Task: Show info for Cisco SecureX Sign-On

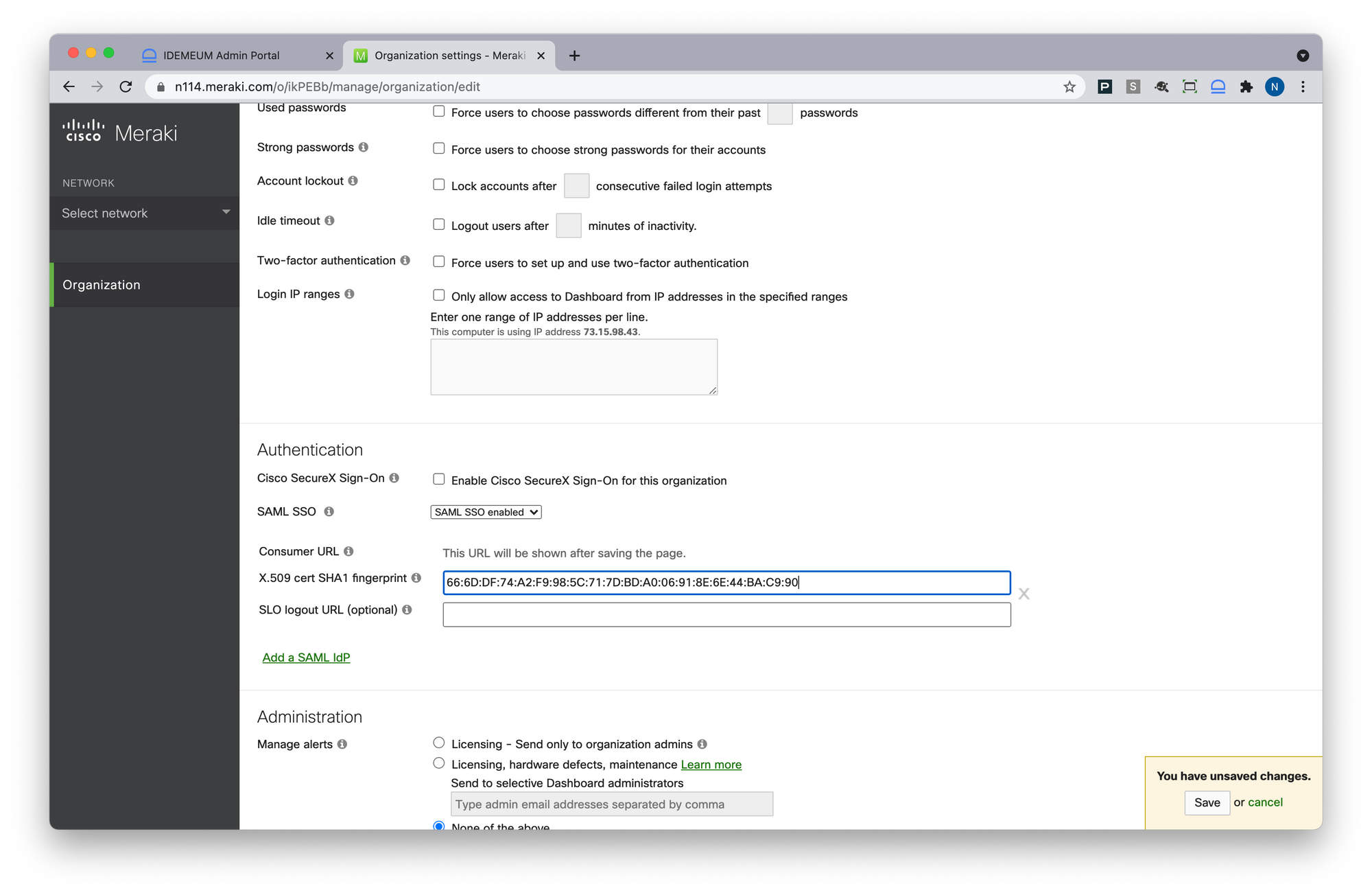Action: (394, 478)
